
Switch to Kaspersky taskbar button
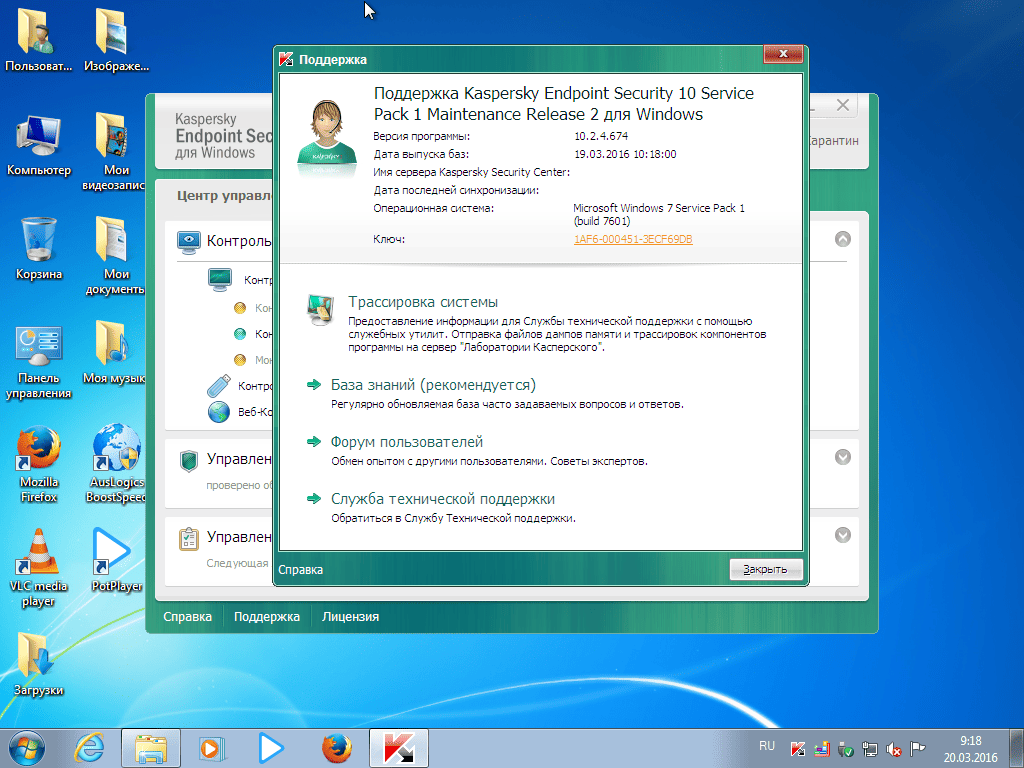[399, 748]
